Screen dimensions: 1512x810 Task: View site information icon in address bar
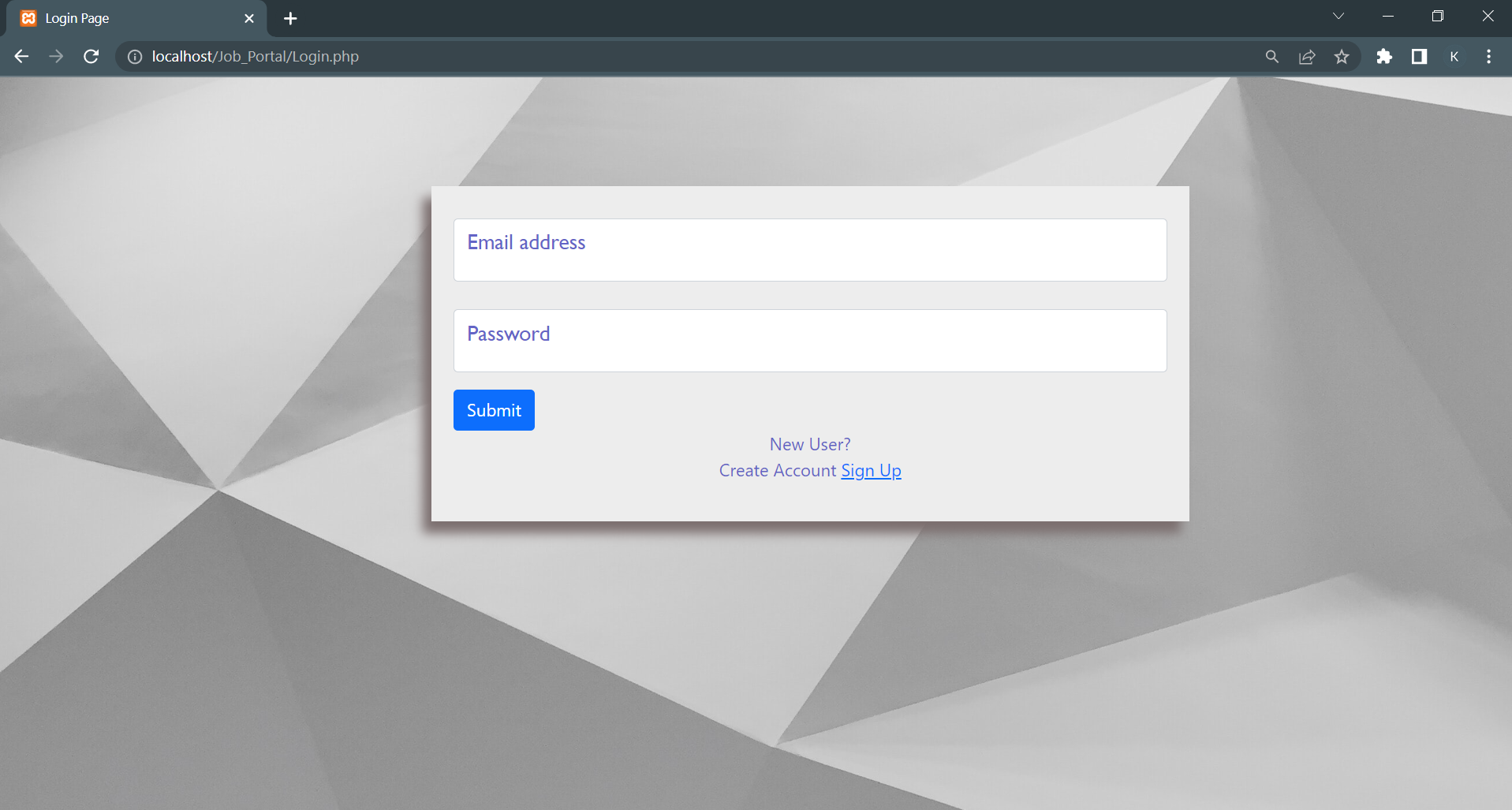point(135,57)
